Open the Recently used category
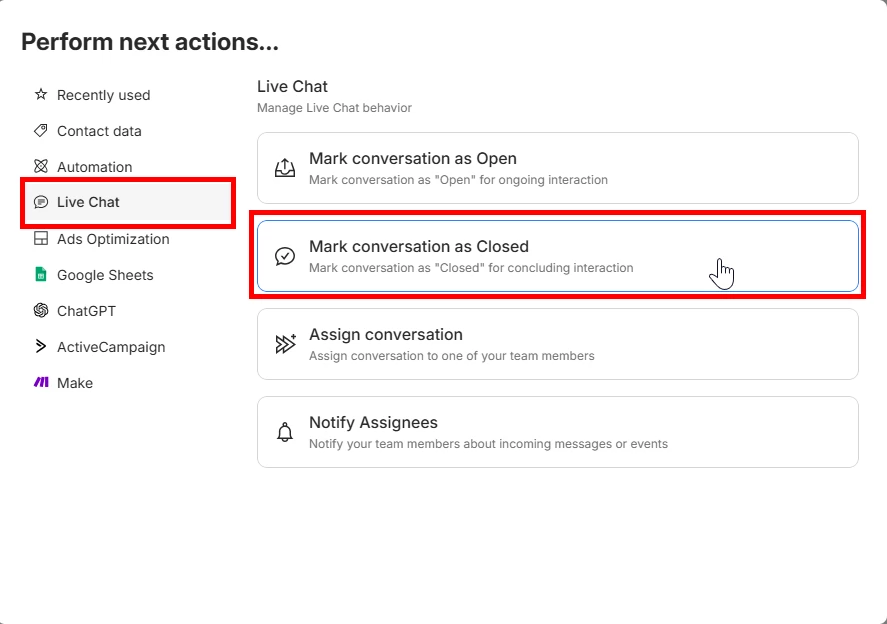The height and width of the screenshot is (624, 887). [x=103, y=95]
